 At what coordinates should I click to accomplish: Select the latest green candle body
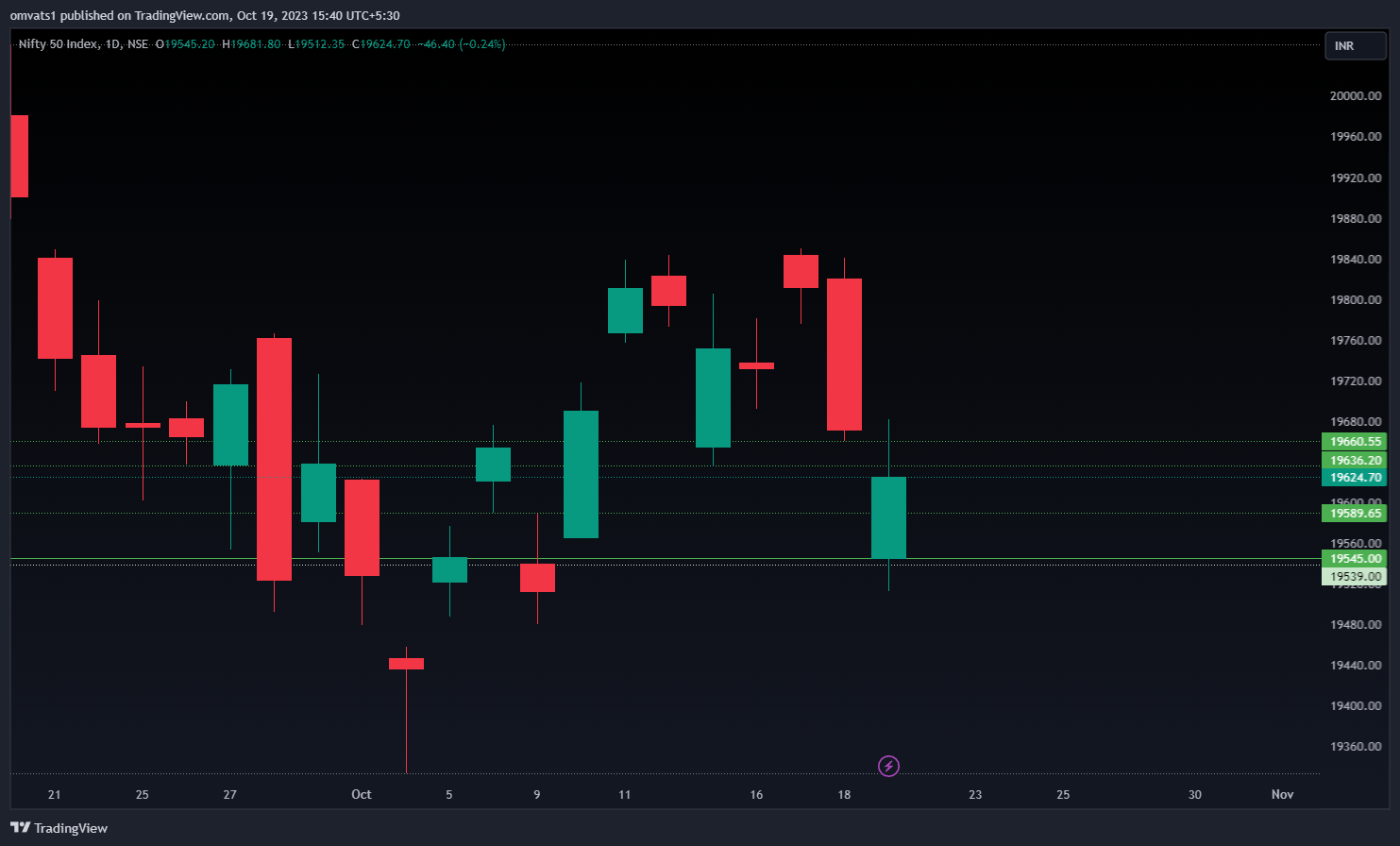tap(888, 517)
